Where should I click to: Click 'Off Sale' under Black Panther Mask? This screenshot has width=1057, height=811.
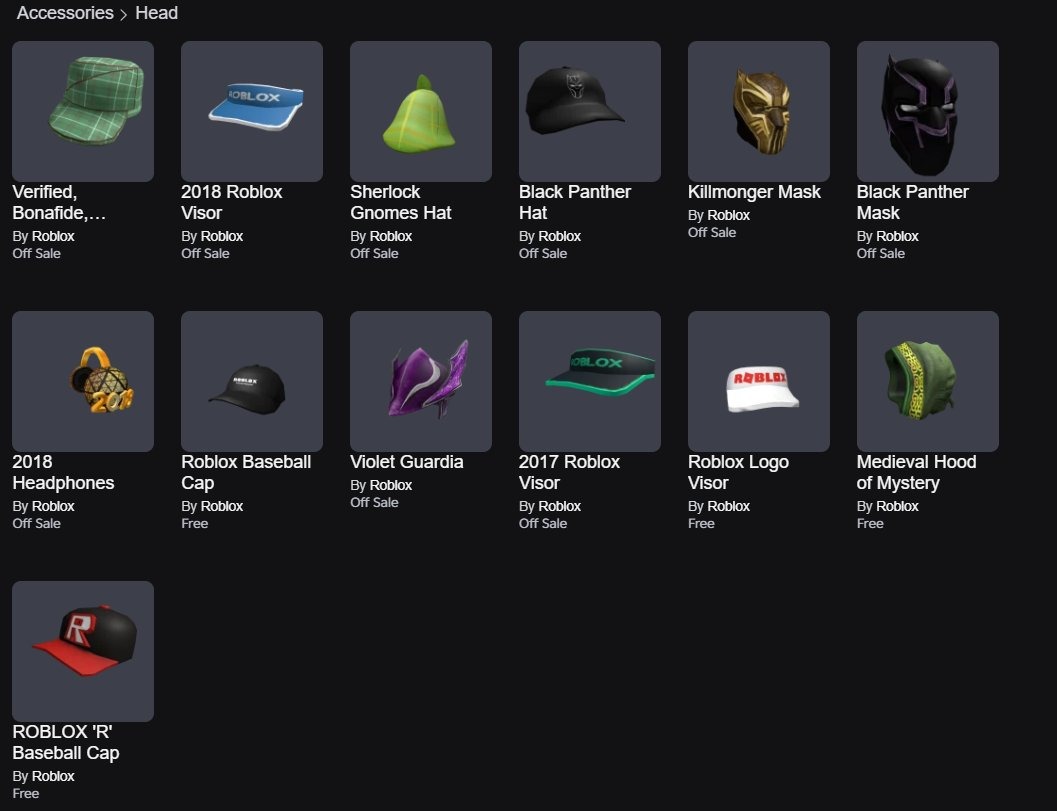880,253
